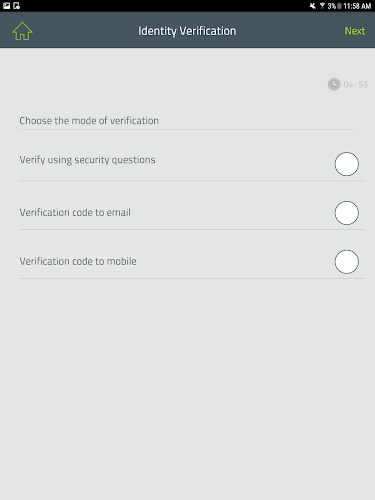
Task: Select the verification code to email radio
Action: click(x=347, y=213)
